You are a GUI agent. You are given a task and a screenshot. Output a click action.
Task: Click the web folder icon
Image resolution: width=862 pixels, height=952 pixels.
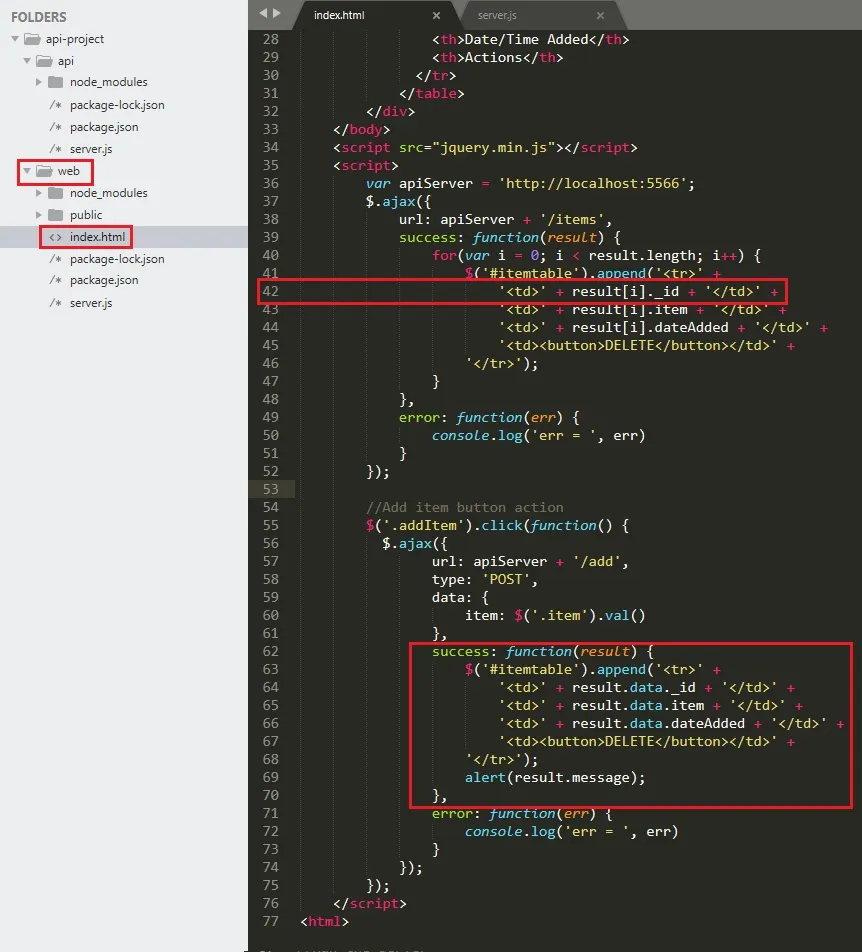click(x=44, y=171)
